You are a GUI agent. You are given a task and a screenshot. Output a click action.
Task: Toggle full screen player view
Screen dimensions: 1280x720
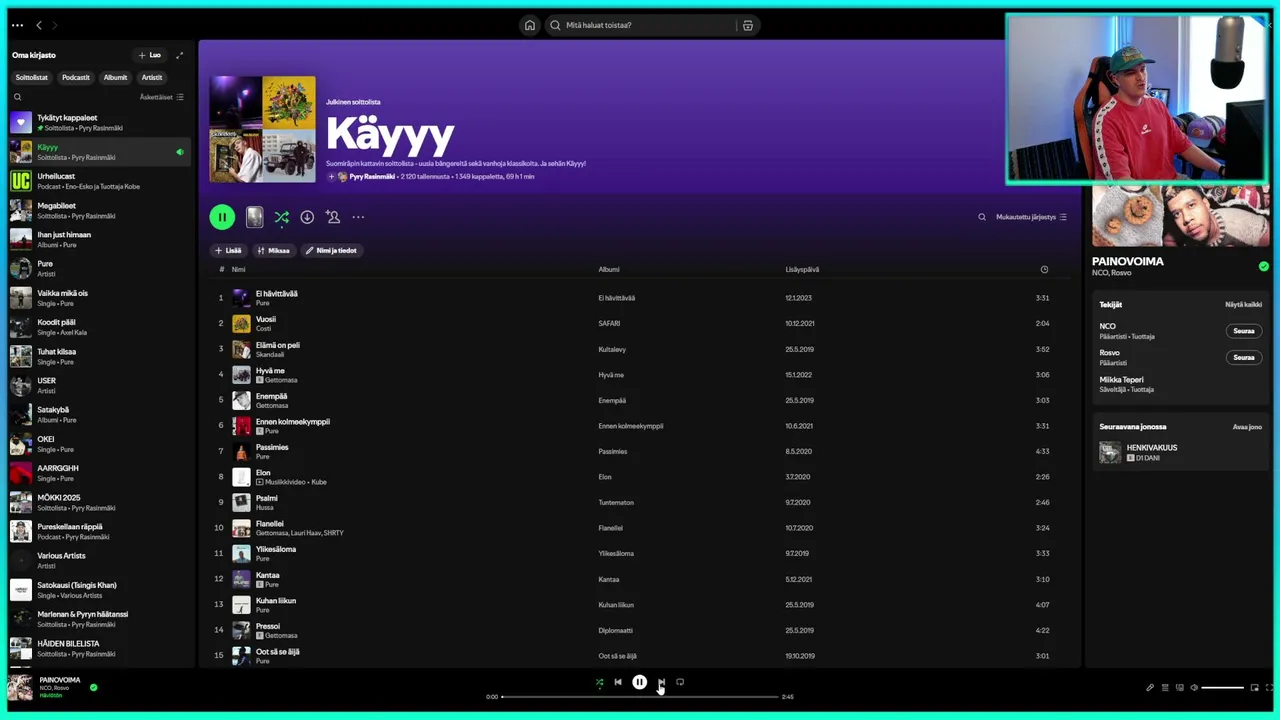(x=1270, y=688)
